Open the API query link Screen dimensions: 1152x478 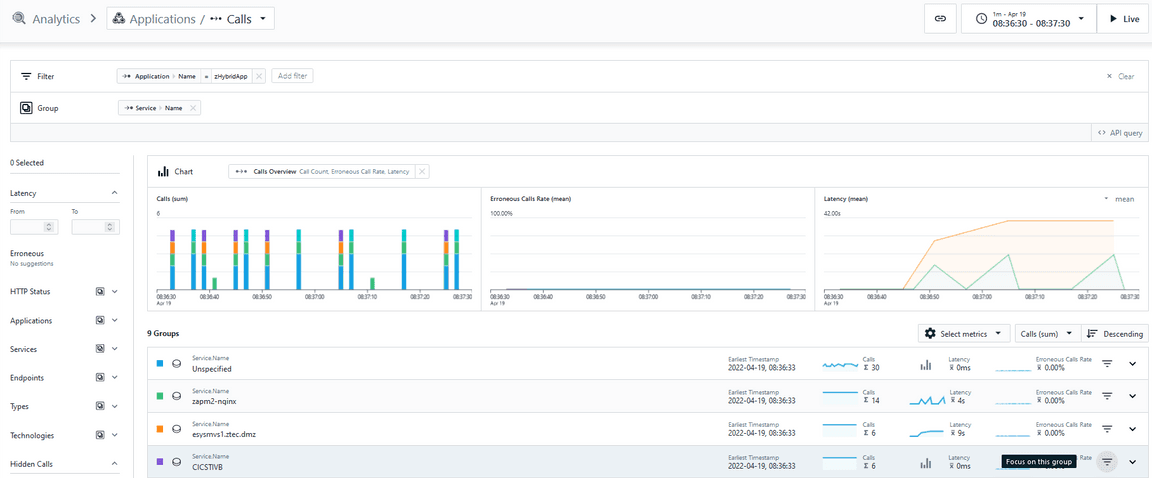point(1120,133)
